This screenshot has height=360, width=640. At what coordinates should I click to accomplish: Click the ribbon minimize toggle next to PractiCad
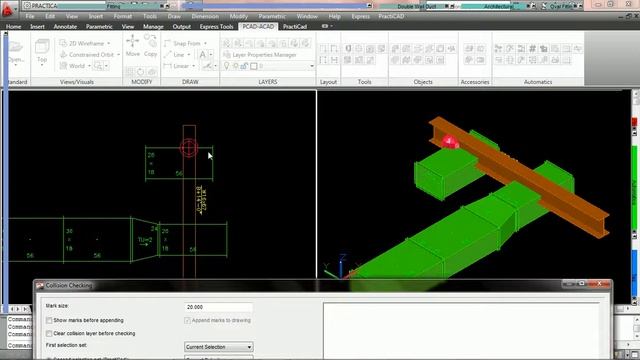point(325,26)
